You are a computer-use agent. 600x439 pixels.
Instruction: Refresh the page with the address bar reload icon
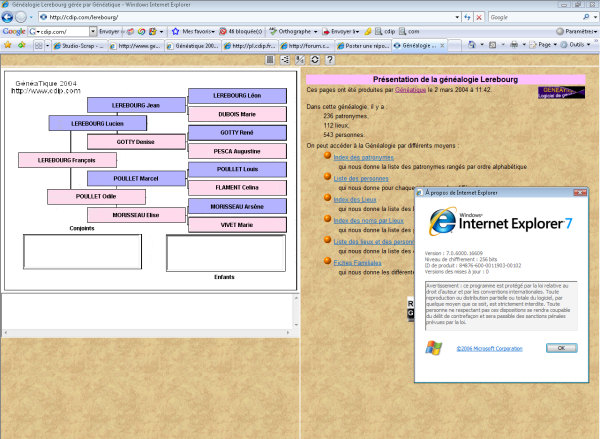(467, 17)
